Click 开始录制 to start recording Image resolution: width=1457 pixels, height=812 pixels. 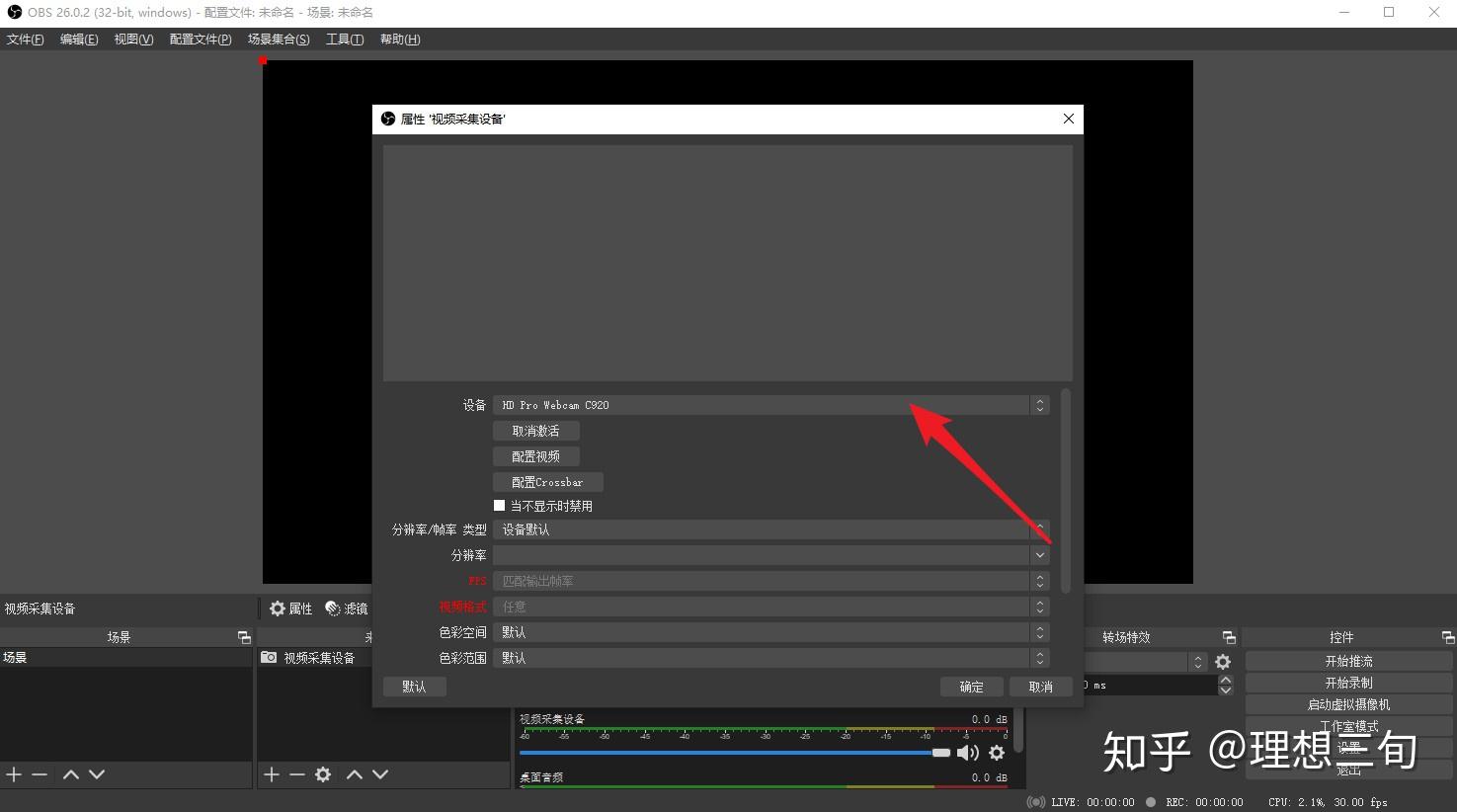(x=1349, y=683)
